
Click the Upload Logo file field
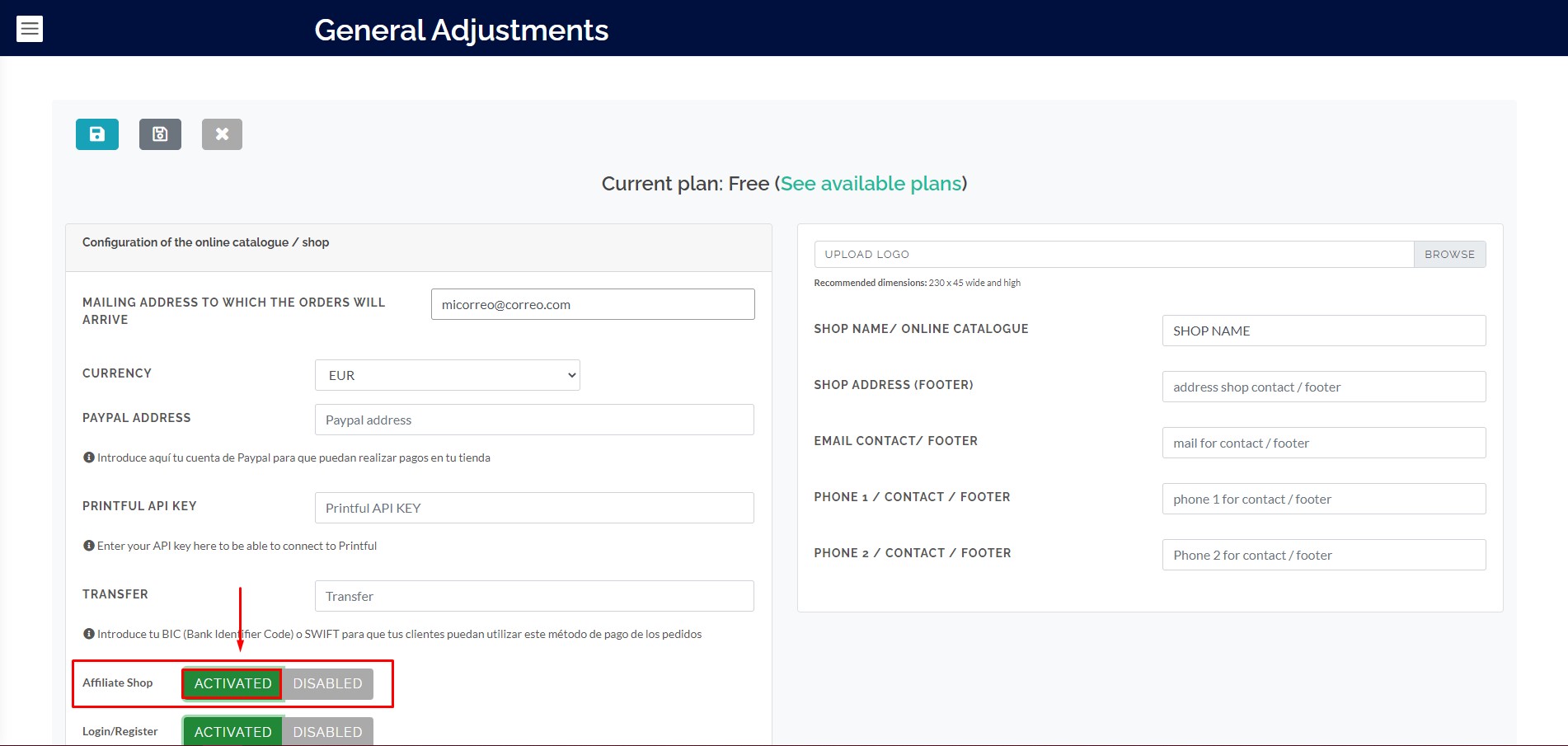point(1114,254)
